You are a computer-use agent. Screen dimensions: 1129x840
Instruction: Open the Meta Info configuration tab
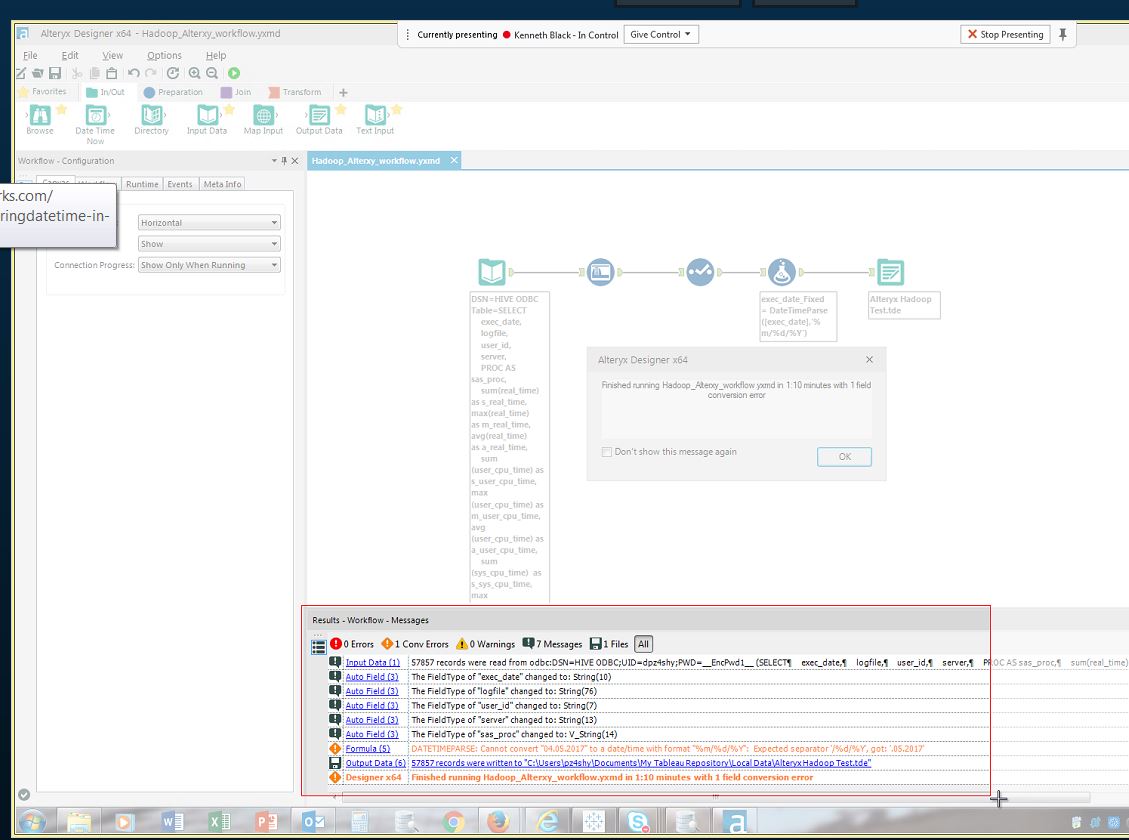222,184
